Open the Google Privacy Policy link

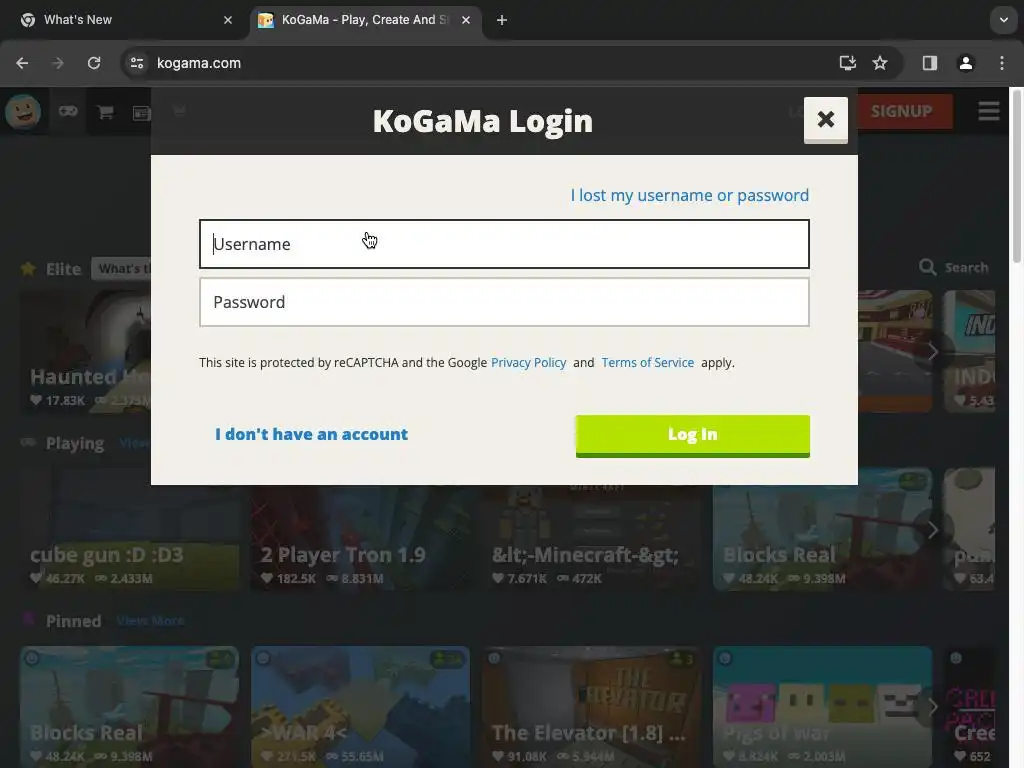[x=528, y=362]
